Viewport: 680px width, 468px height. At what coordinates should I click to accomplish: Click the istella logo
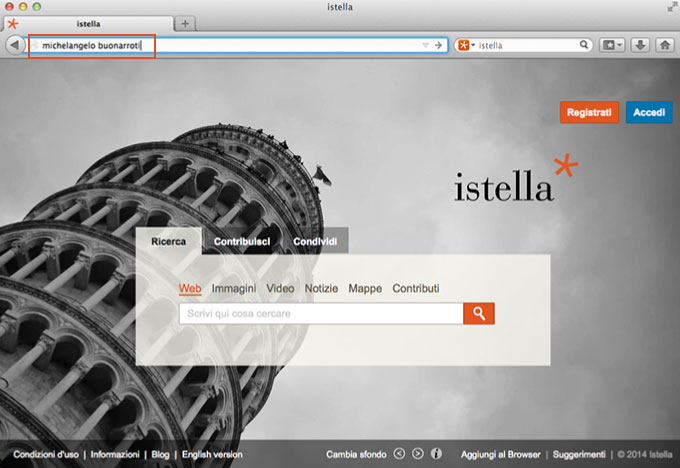click(x=516, y=178)
